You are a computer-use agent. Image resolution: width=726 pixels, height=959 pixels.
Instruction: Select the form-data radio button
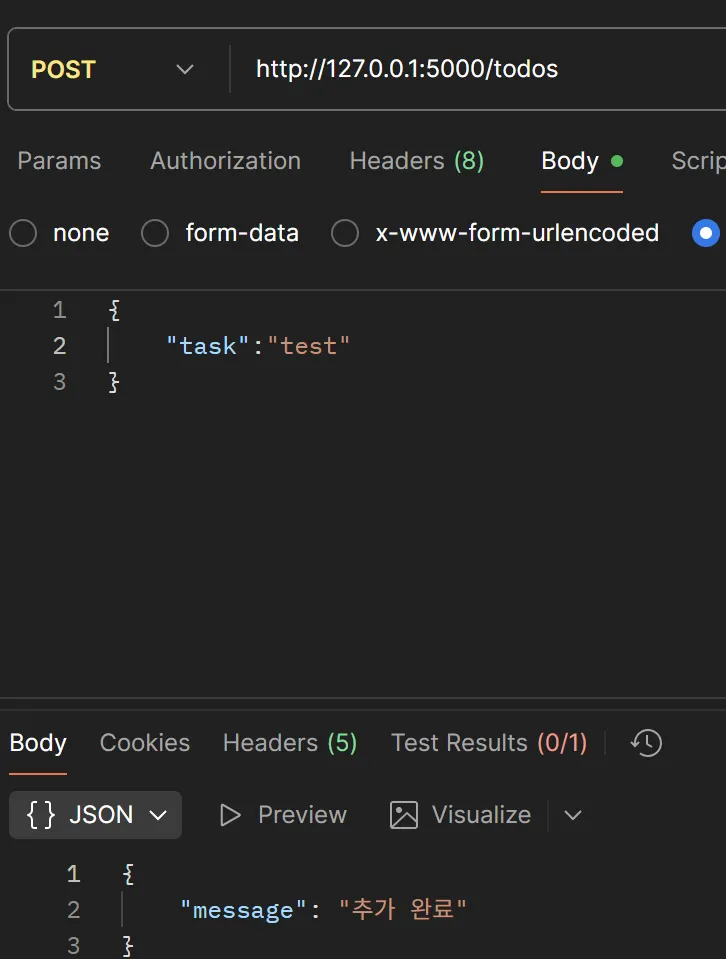[155, 233]
